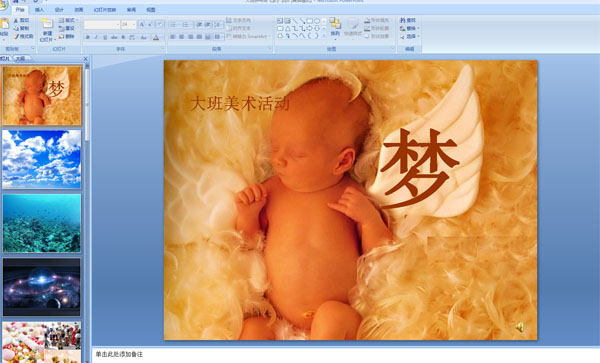600x363 pixels.
Task: Switch to the Insert ribbon tab
Action: pyautogui.click(x=39, y=10)
